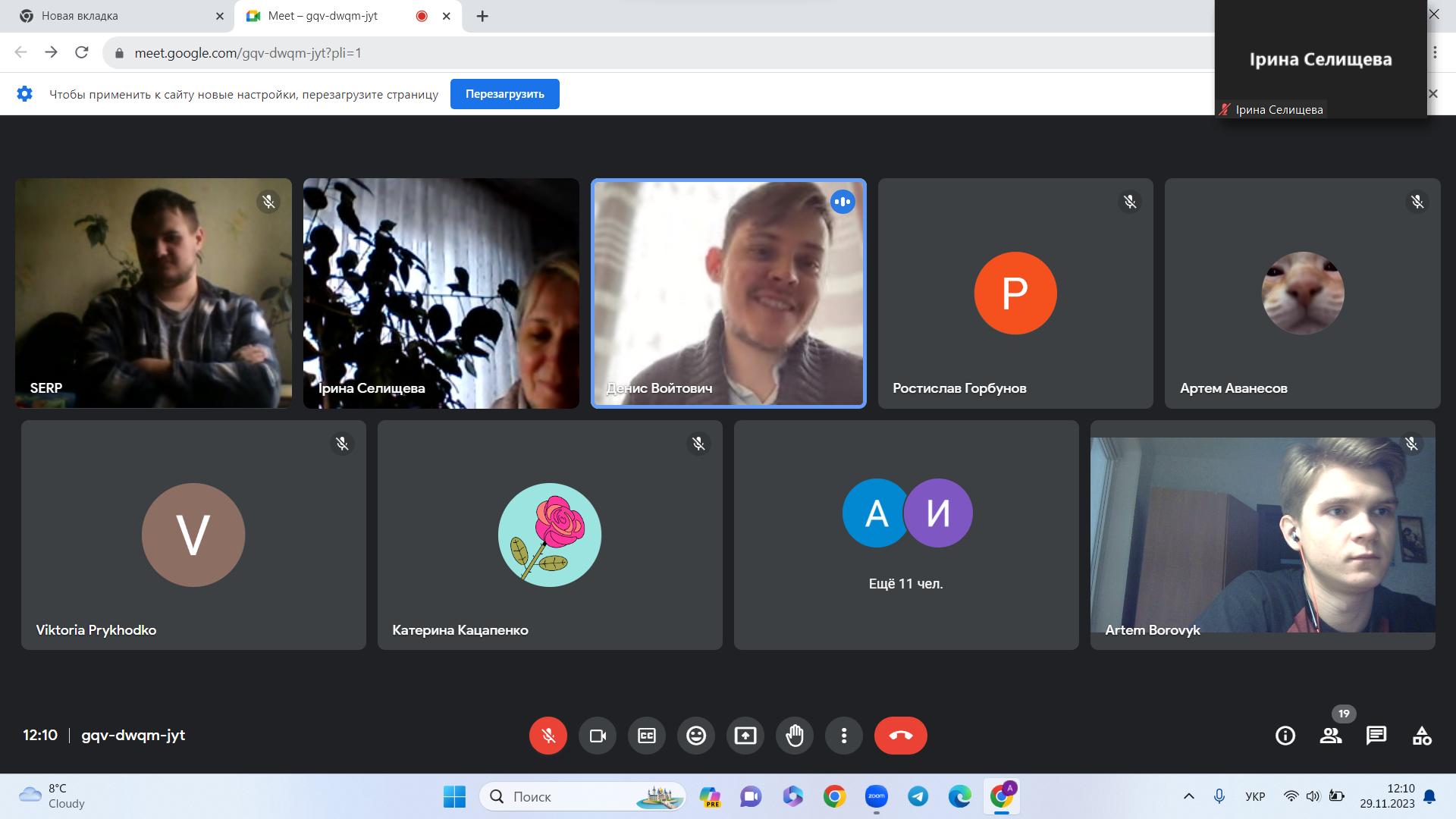Open tray microphone indicator
Viewport: 1456px width, 819px height.
click(x=1219, y=796)
